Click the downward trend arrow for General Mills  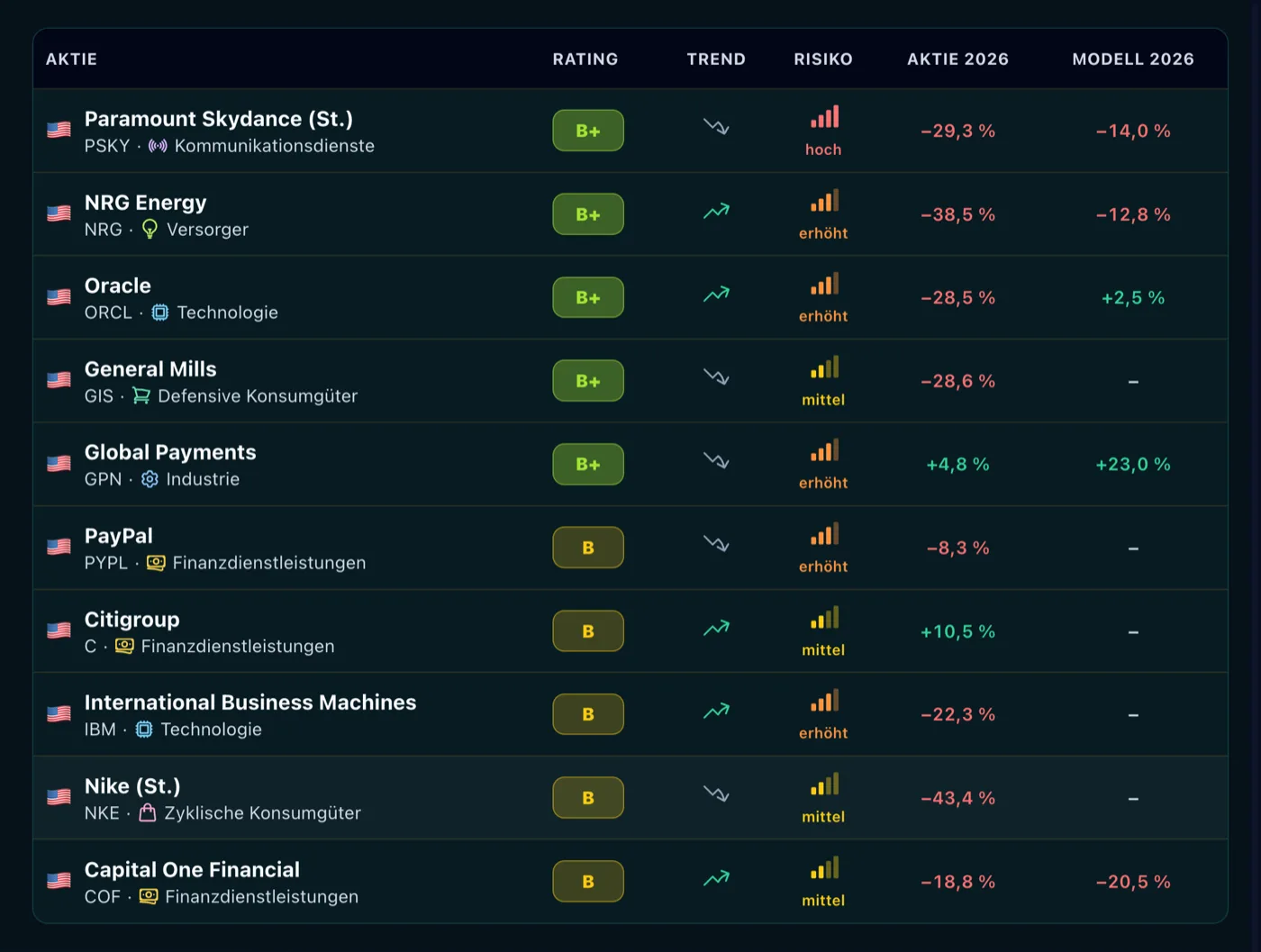pos(716,377)
